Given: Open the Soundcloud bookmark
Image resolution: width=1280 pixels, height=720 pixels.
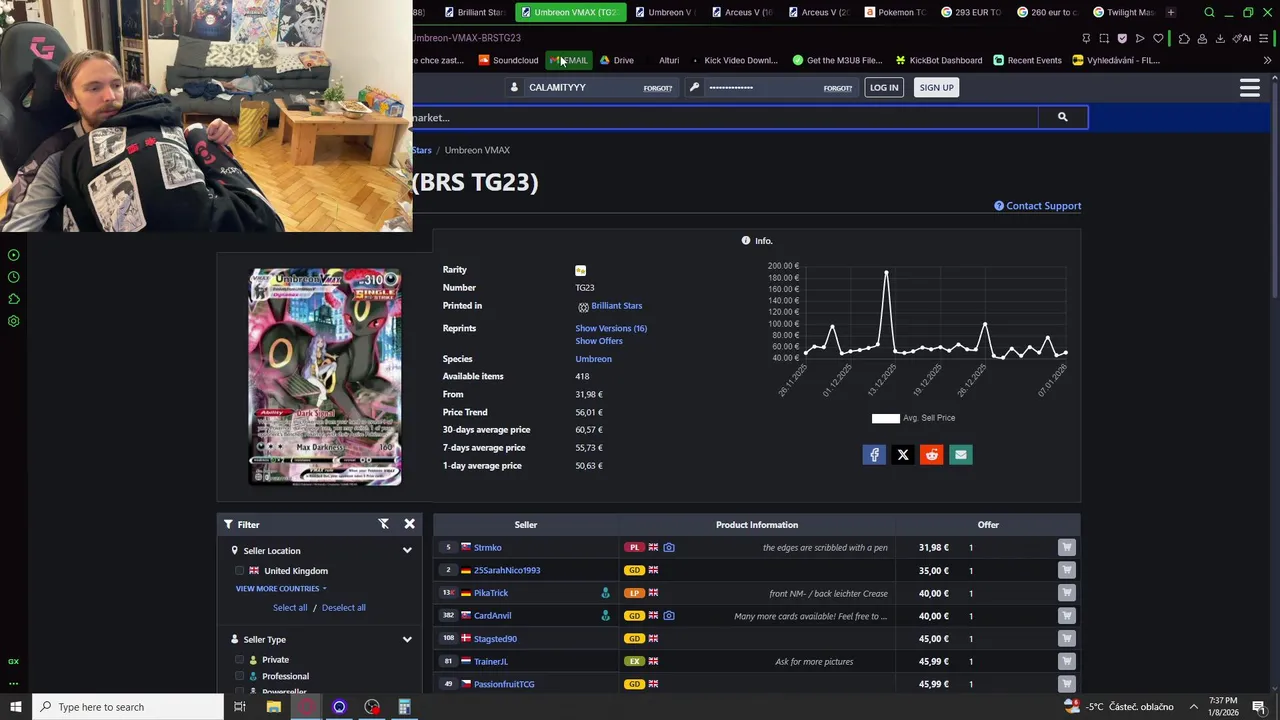Looking at the screenshot, I should tap(508, 60).
